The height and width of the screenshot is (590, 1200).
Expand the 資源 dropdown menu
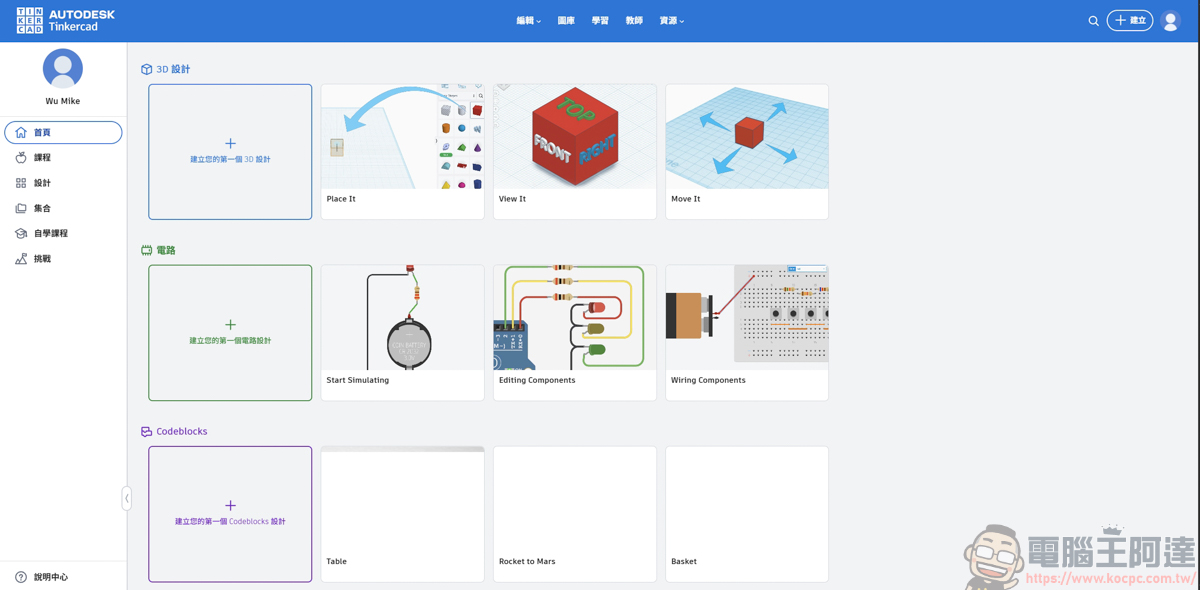click(672, 20)
